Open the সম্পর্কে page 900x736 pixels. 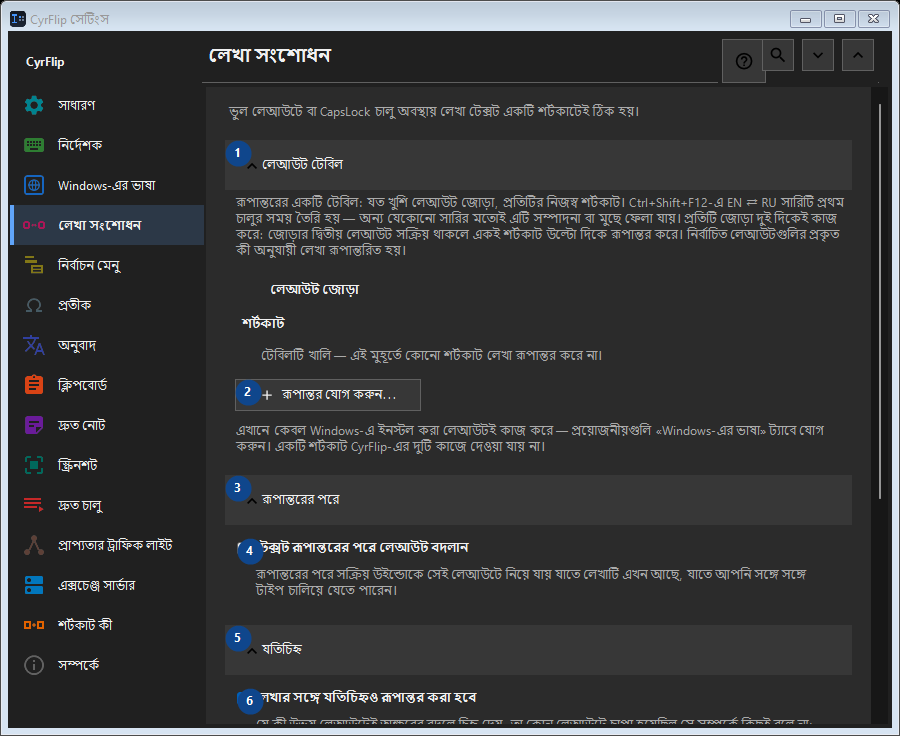coord(107,665)
